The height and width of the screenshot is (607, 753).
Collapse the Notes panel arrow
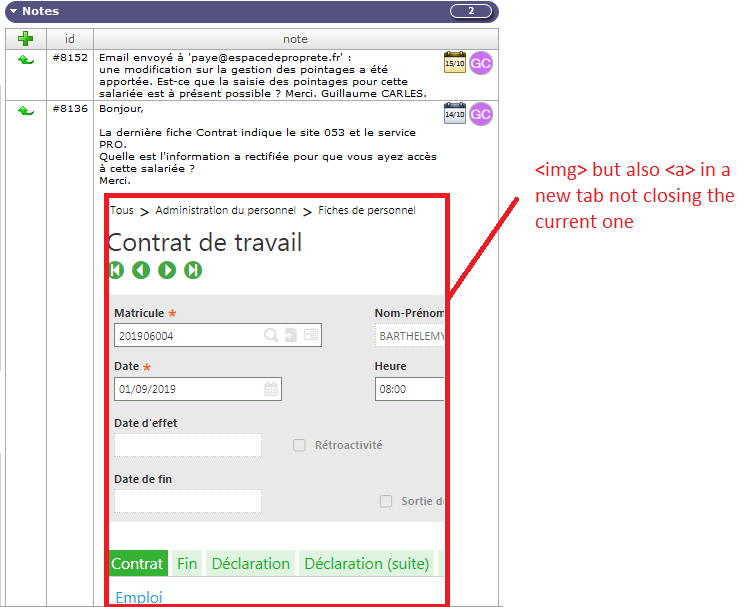pos(13,11)
